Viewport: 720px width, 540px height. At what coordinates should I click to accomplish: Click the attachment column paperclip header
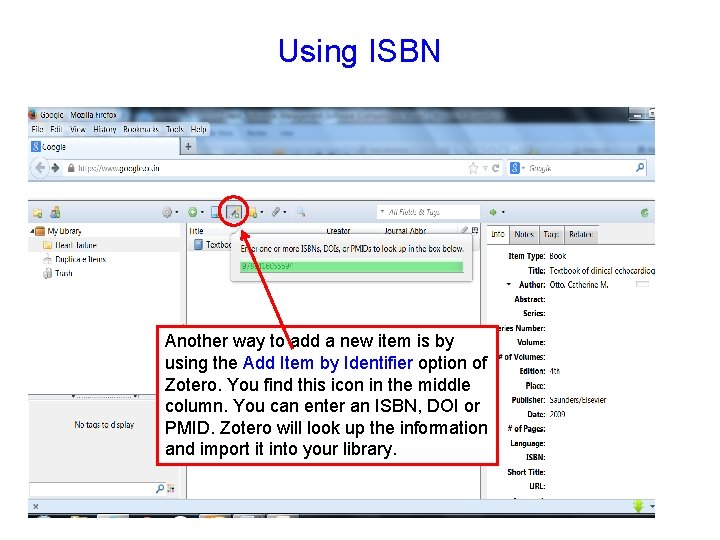tap(465, 230)
